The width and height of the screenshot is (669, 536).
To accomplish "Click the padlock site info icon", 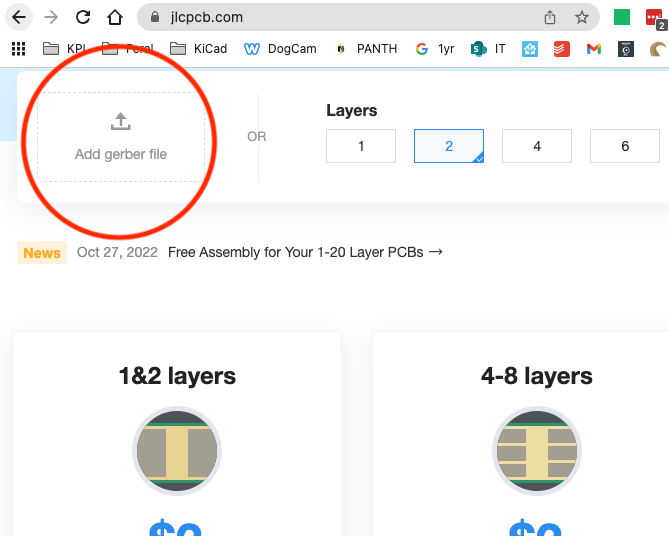I will pyautogui.click(x=155, y=17).
